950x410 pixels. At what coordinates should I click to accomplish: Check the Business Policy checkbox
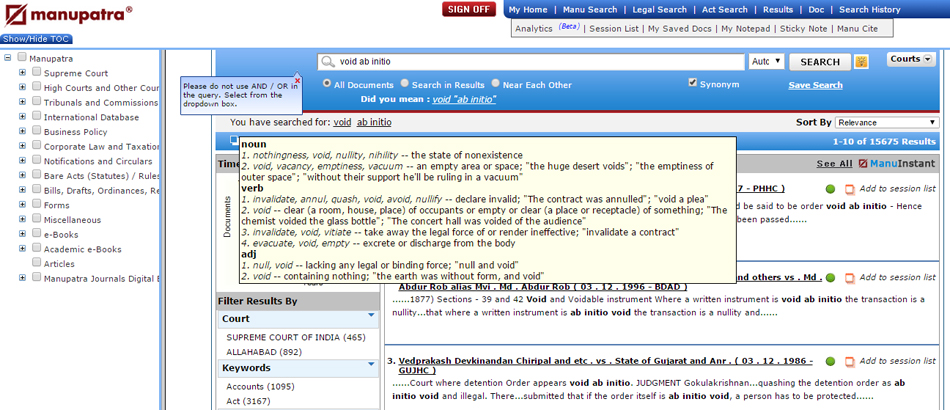click(x=36, y=131)
